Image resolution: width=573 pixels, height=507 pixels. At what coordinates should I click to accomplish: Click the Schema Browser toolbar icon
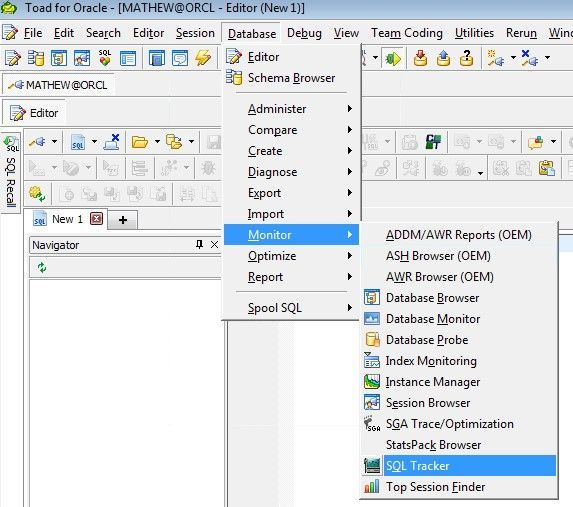[36, 58]
